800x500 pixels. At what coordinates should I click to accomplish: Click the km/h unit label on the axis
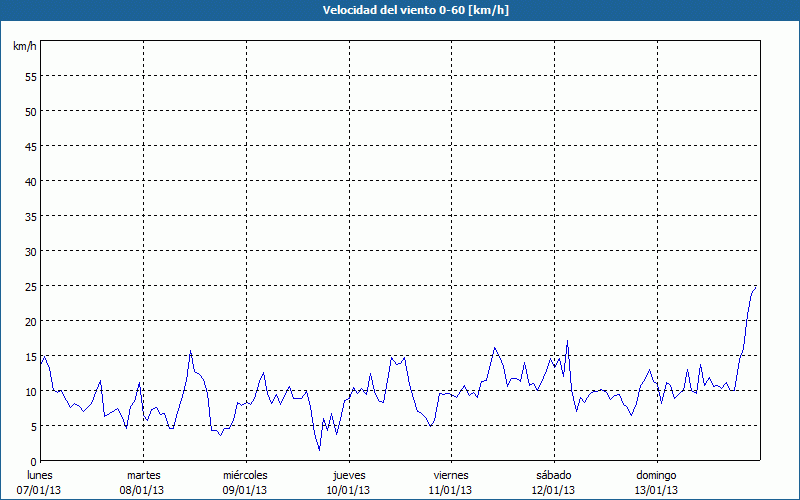click(24, 46)
